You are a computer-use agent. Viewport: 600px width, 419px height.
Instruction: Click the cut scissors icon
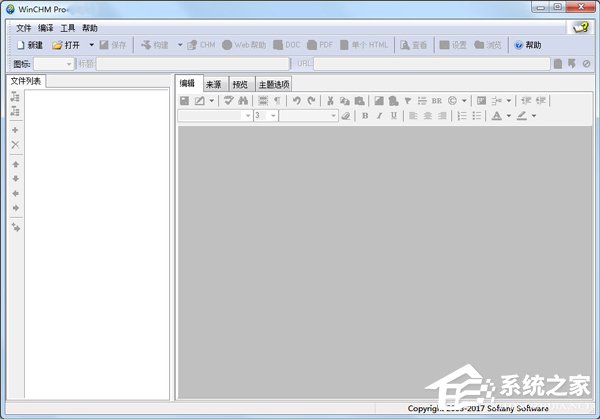tap(330, 101)
